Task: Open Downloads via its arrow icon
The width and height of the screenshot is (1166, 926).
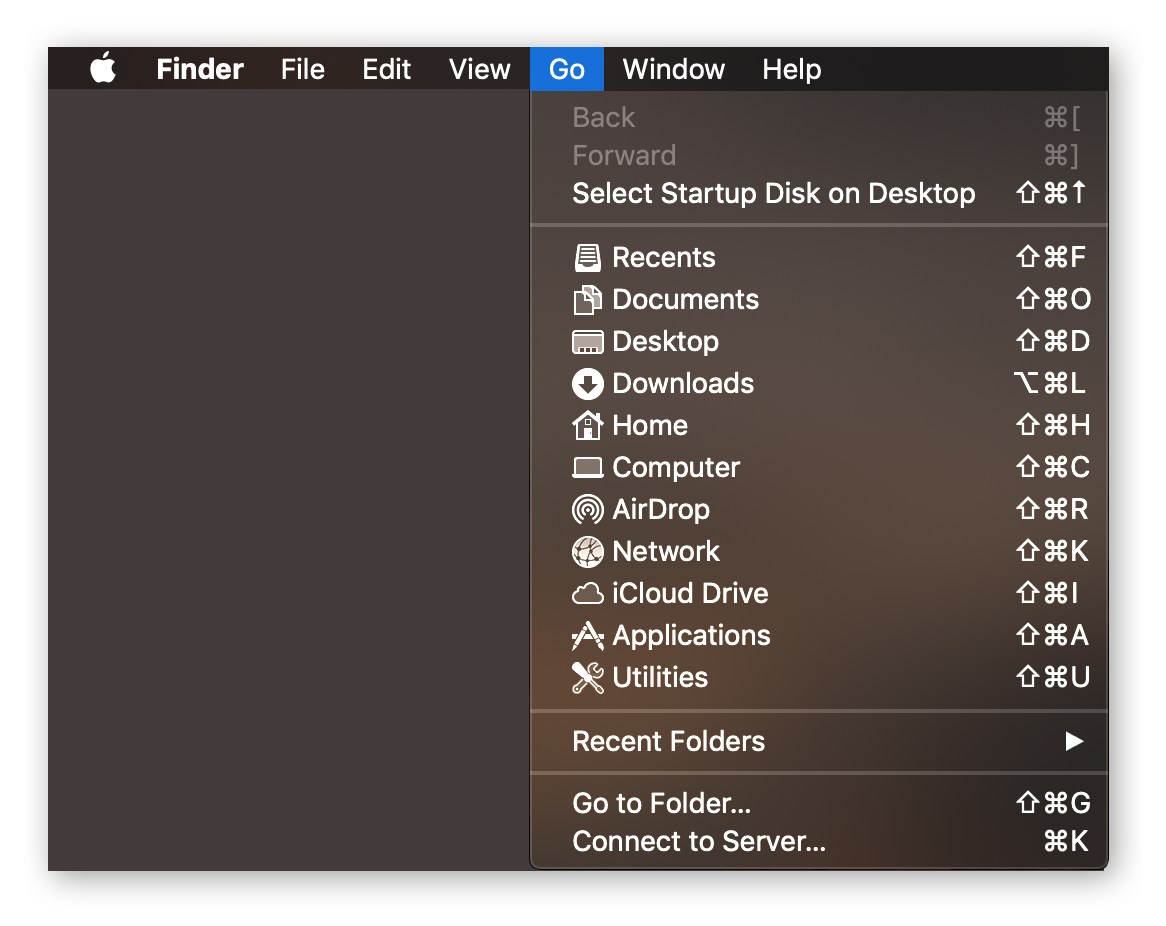Action: pyautogui.click(x=588, y=383)
